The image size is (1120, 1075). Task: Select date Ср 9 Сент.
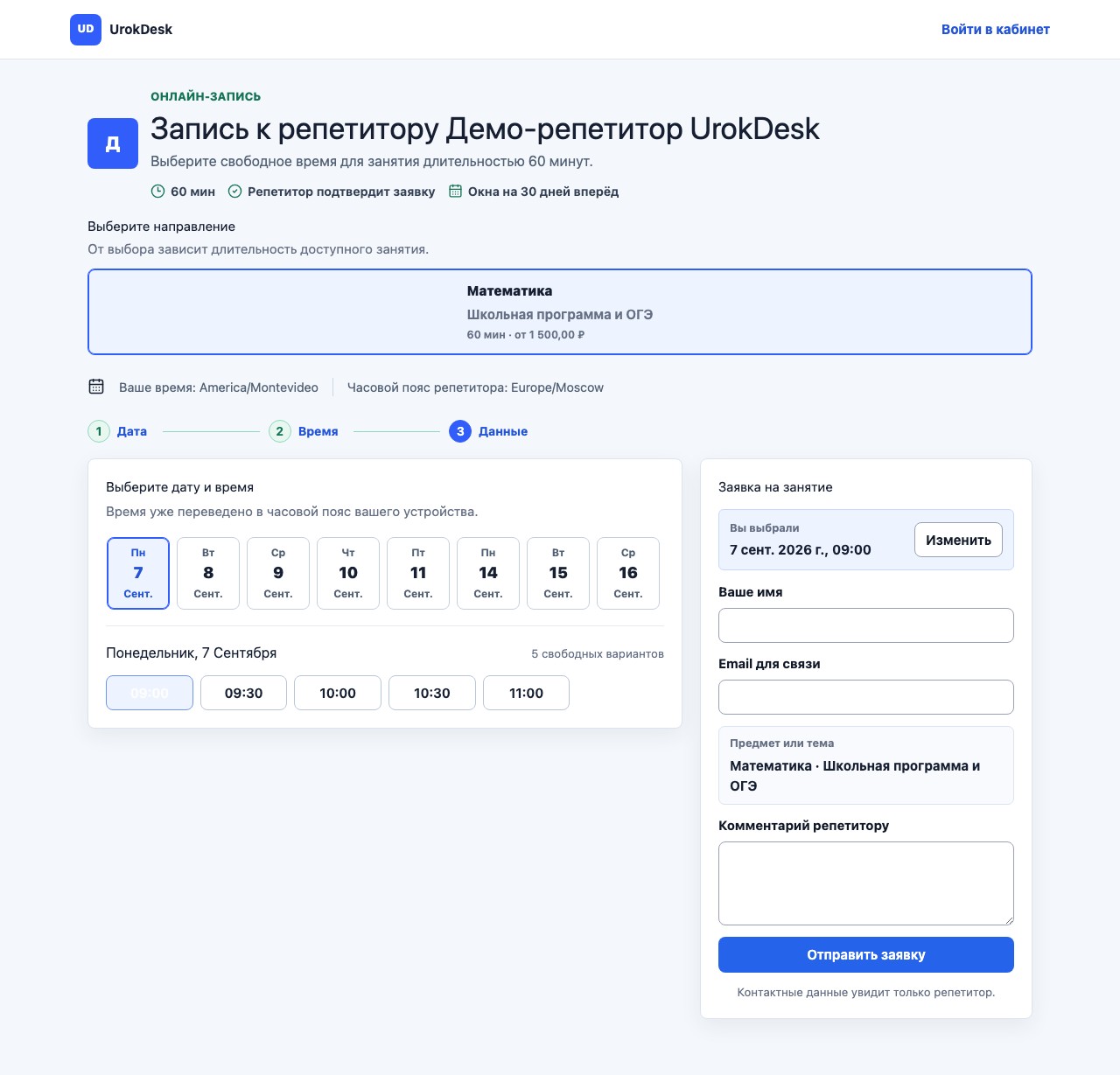(278, 573)
